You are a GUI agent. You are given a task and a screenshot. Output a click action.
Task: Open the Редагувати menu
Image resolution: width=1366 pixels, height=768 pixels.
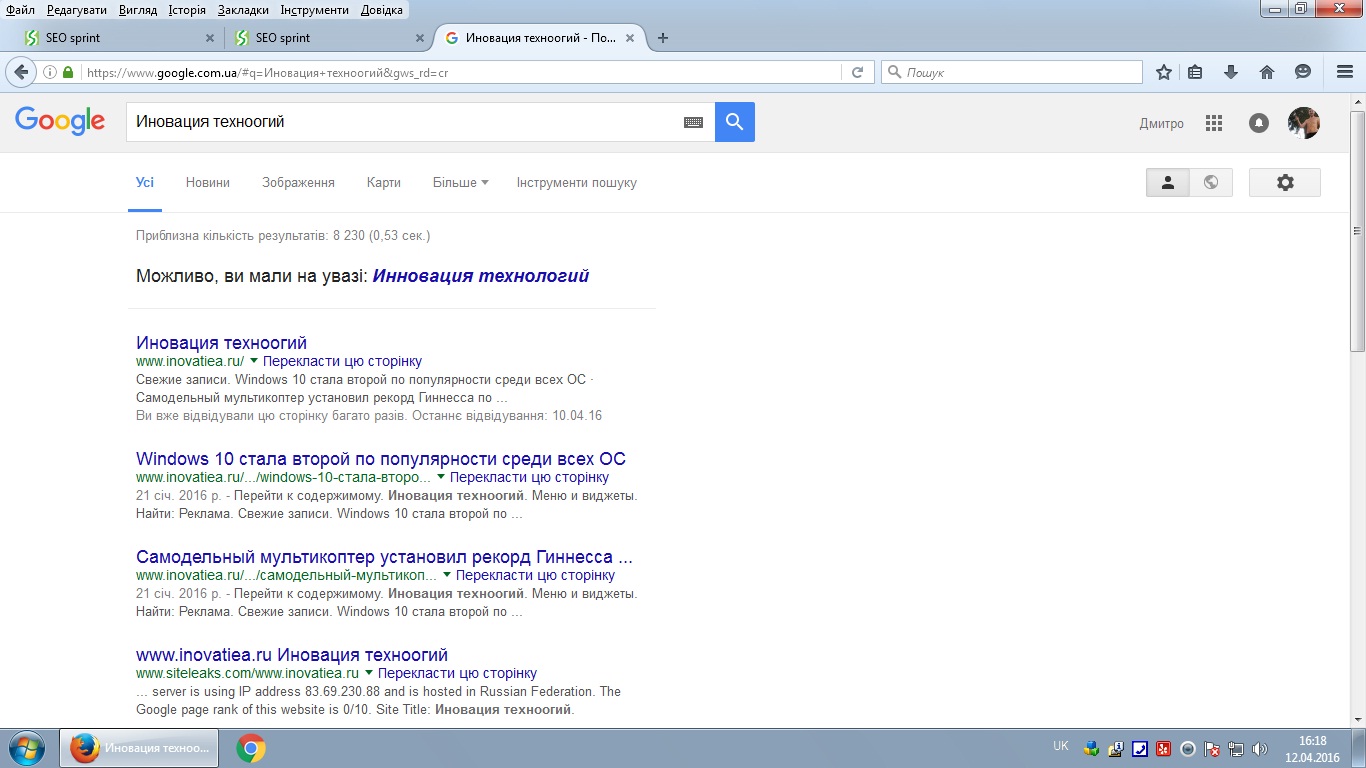[x=77, y=10]
